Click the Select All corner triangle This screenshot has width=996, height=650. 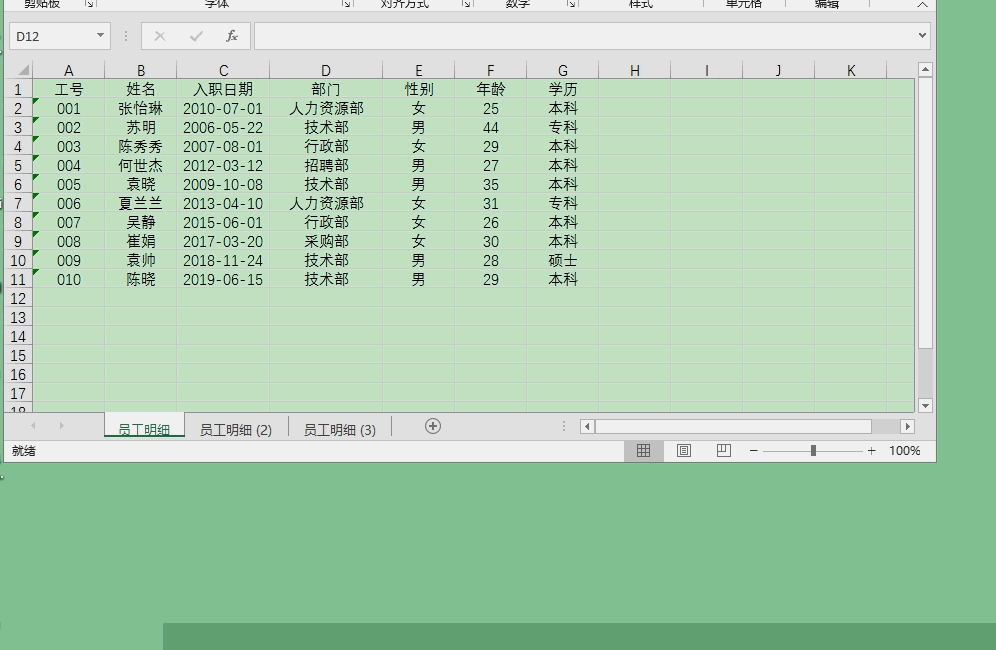(22, 70)
